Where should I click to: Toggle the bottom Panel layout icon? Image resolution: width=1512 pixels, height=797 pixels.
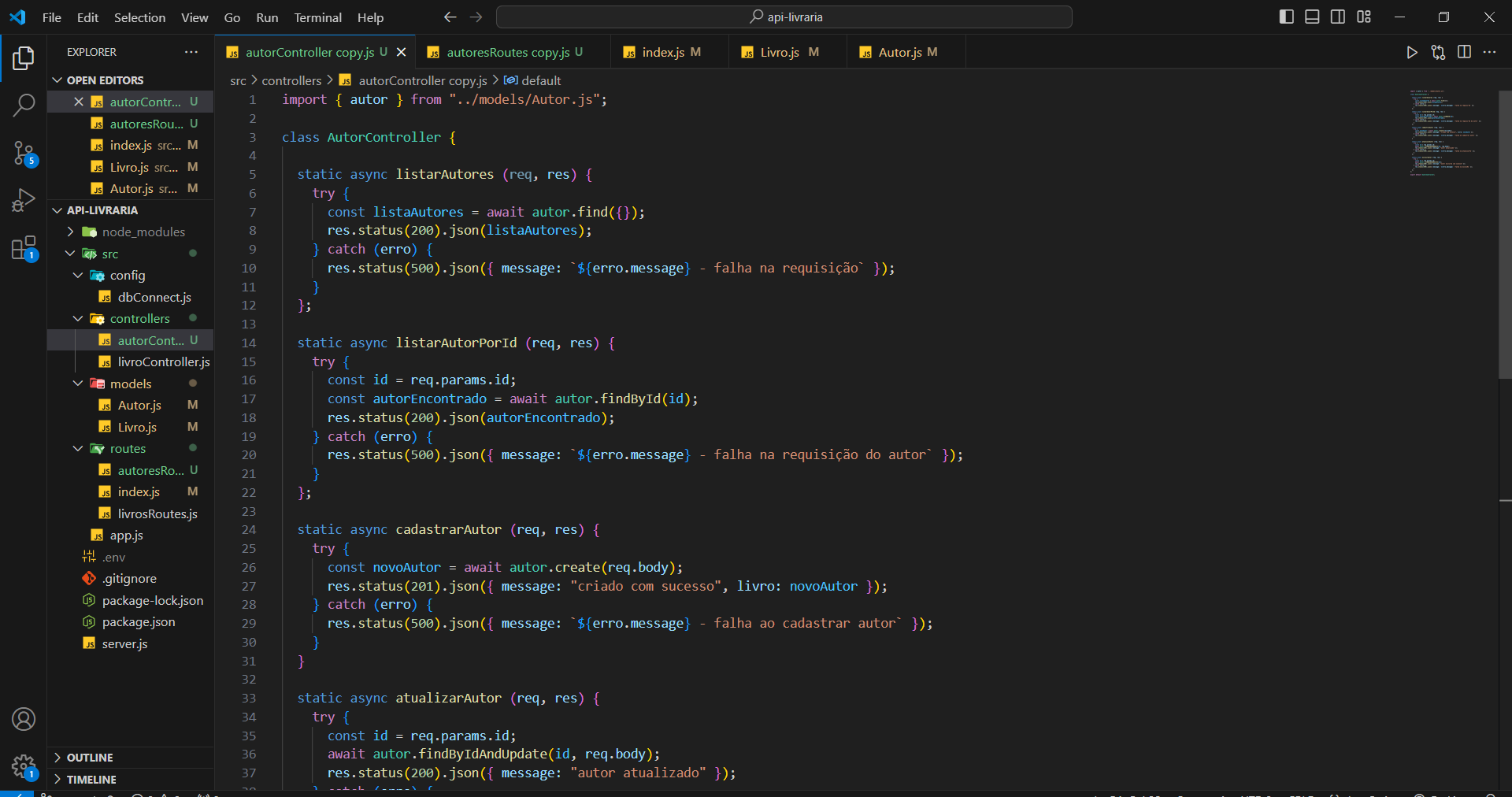[x=1312, y=17]
